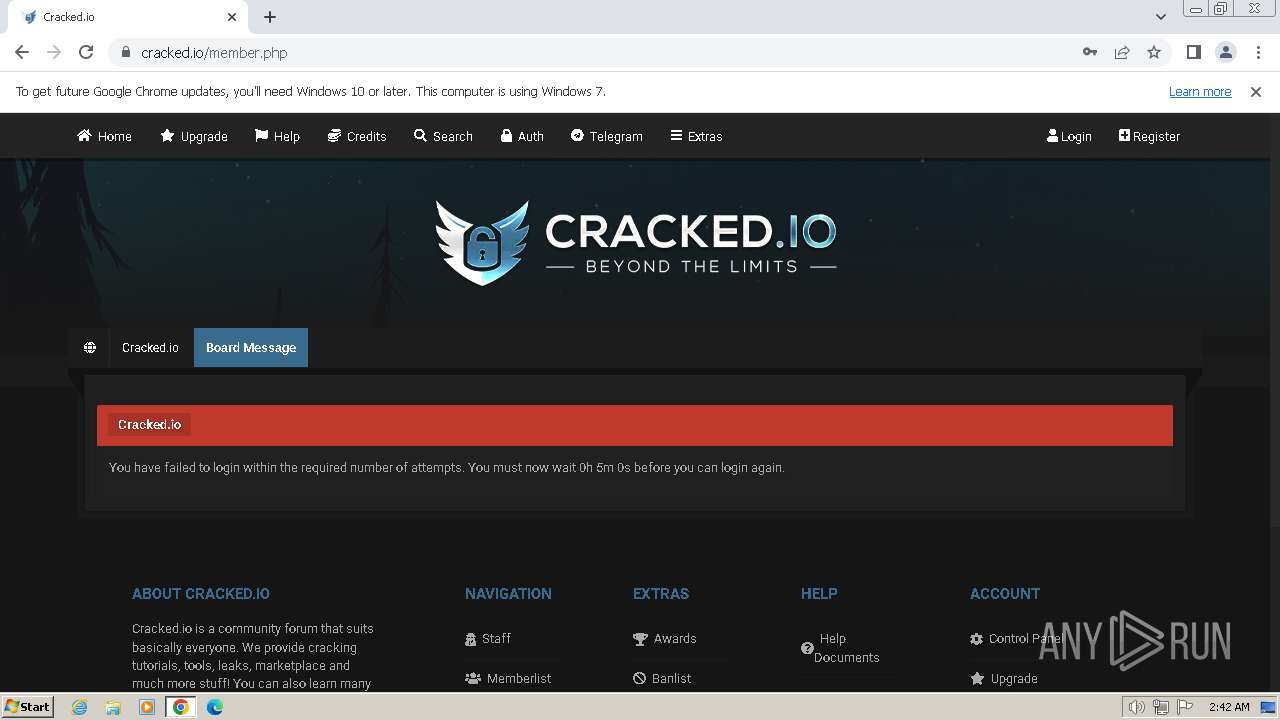Open the Awards footer link
The width and height of the screenshot is (1280, 720).
[x=665, y=638]
